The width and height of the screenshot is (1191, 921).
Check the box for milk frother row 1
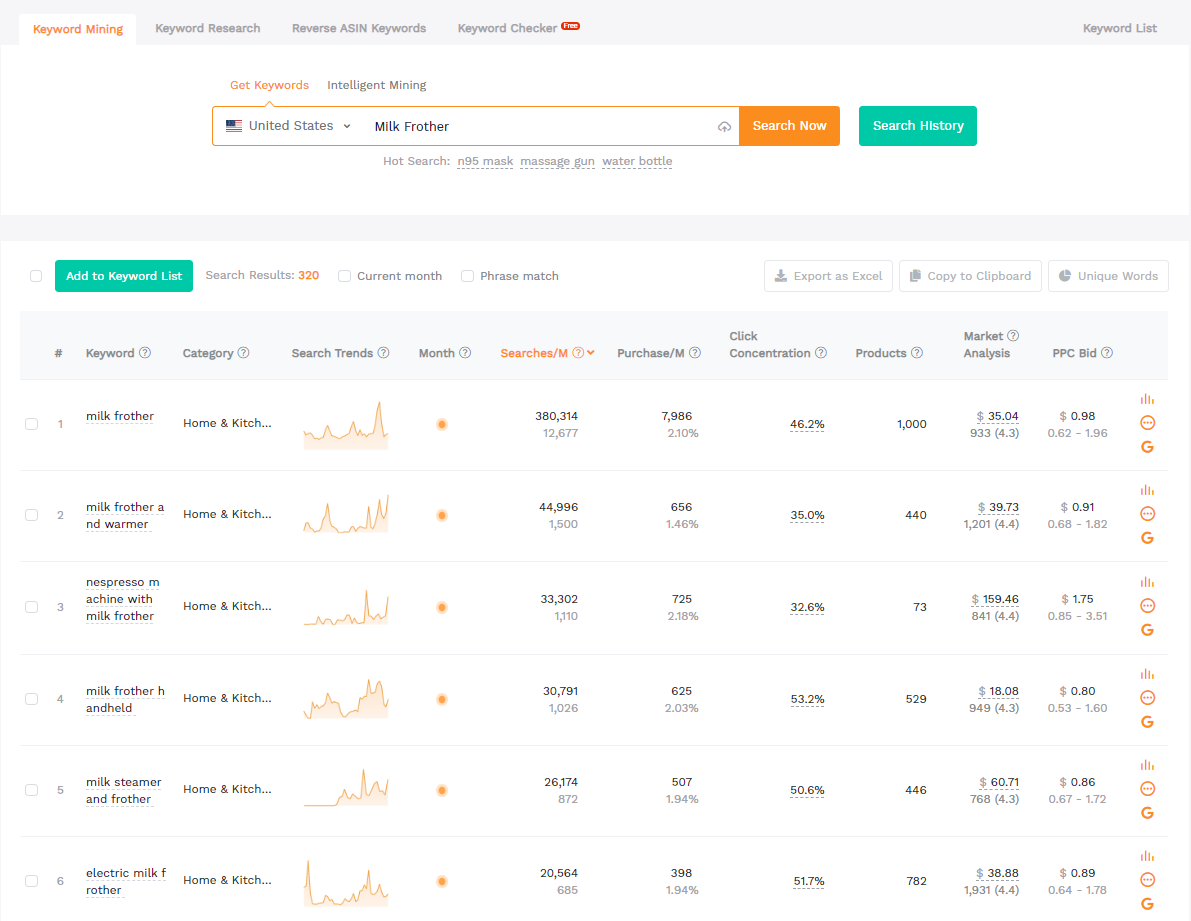(x=32, y=424)
